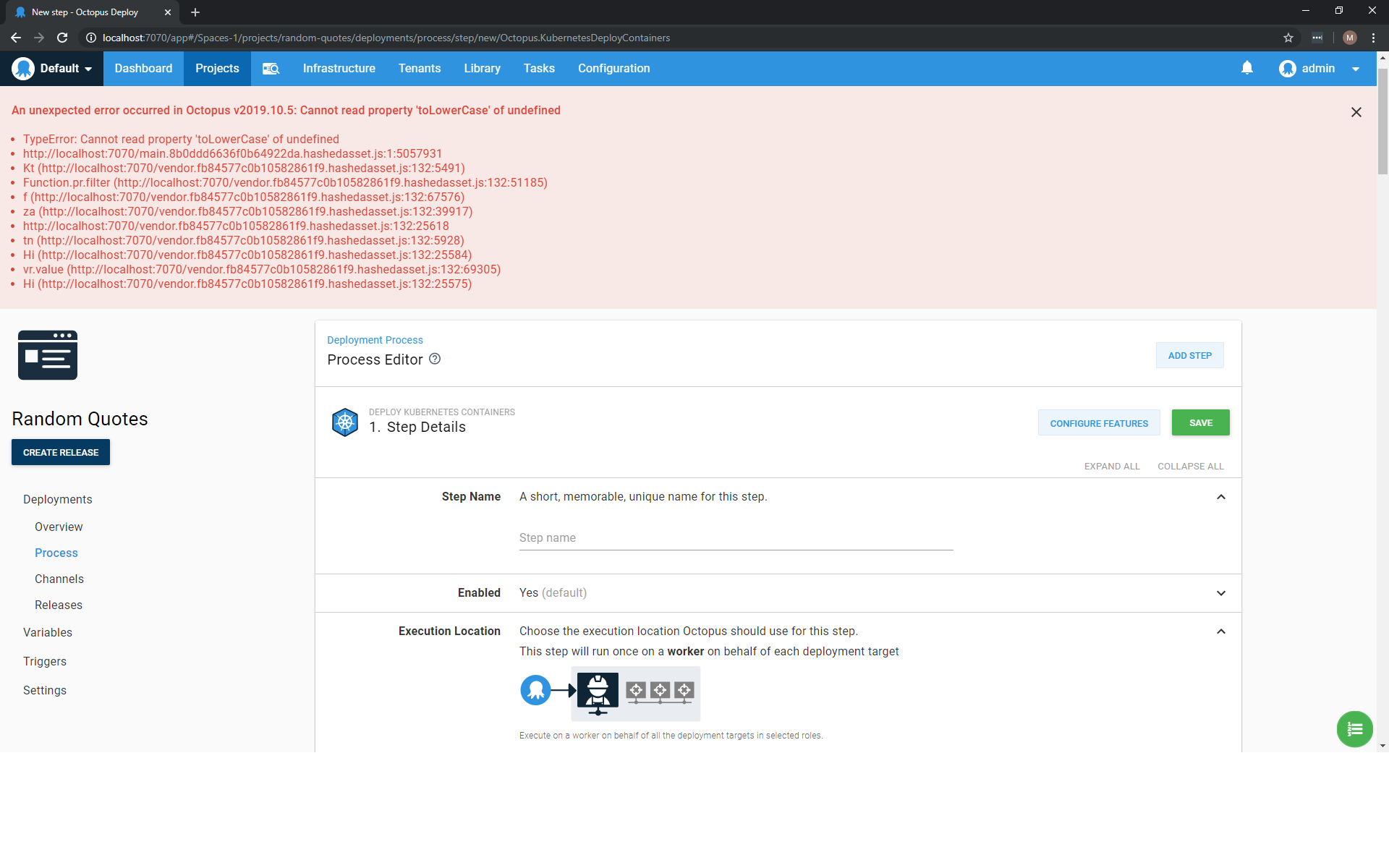The image size is (1389, 868).
Task: Reload the page with the refresh icon
Action: click(x=62, y=38)
